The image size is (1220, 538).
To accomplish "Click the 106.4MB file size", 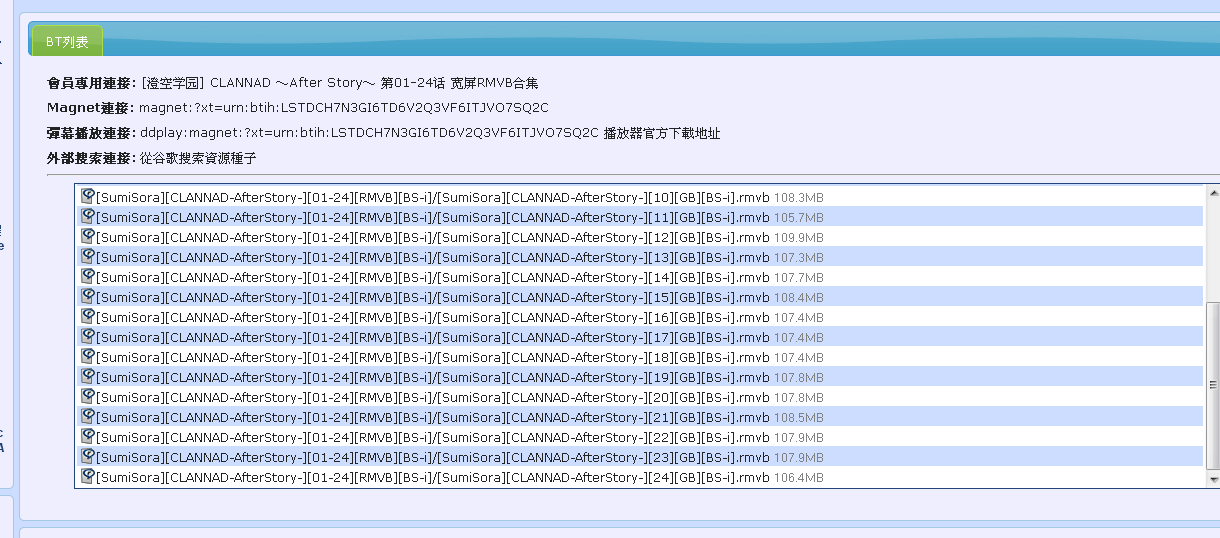I will pos(799,477).
